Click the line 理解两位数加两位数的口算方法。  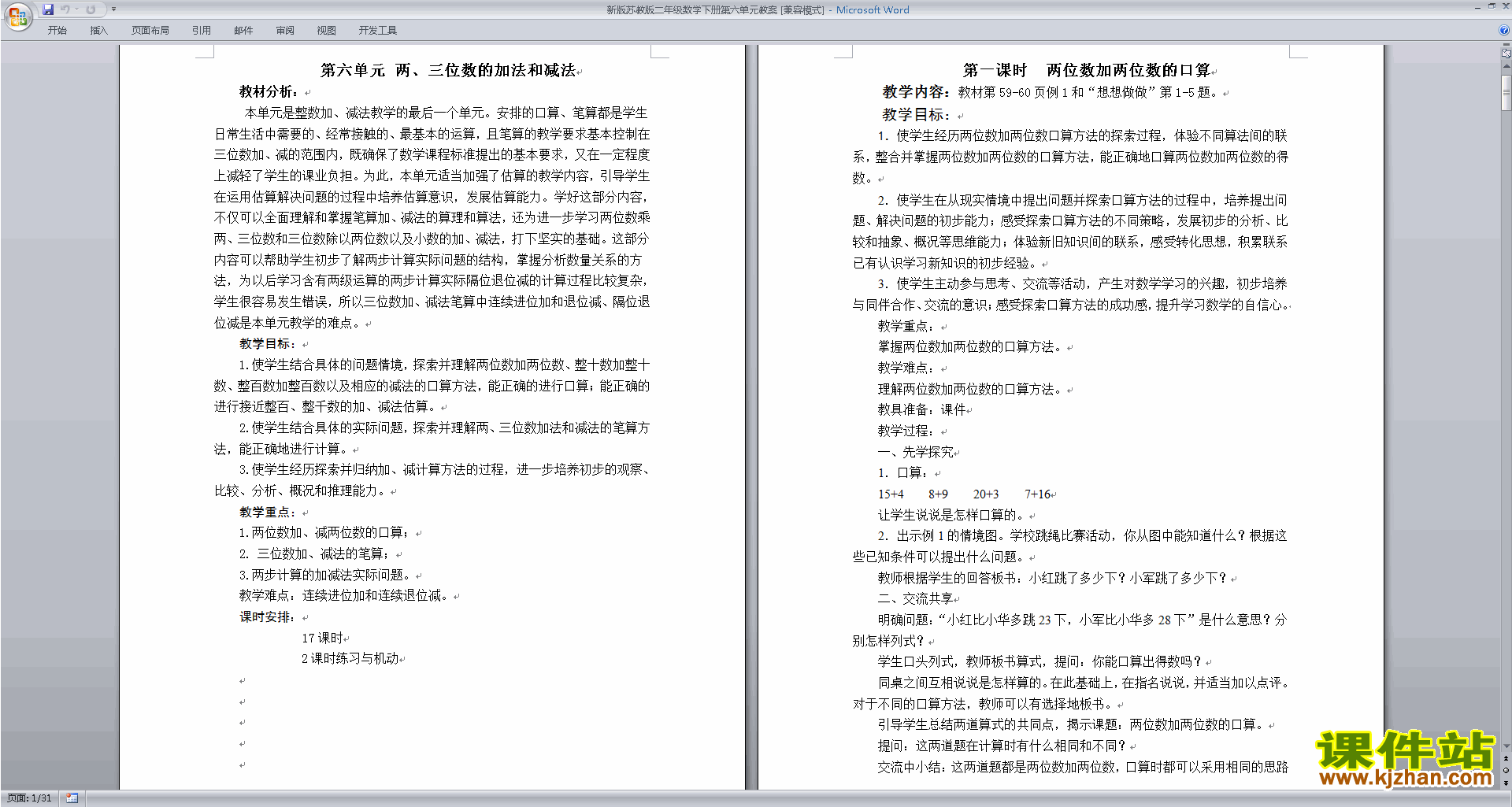[x=971, y=389]
